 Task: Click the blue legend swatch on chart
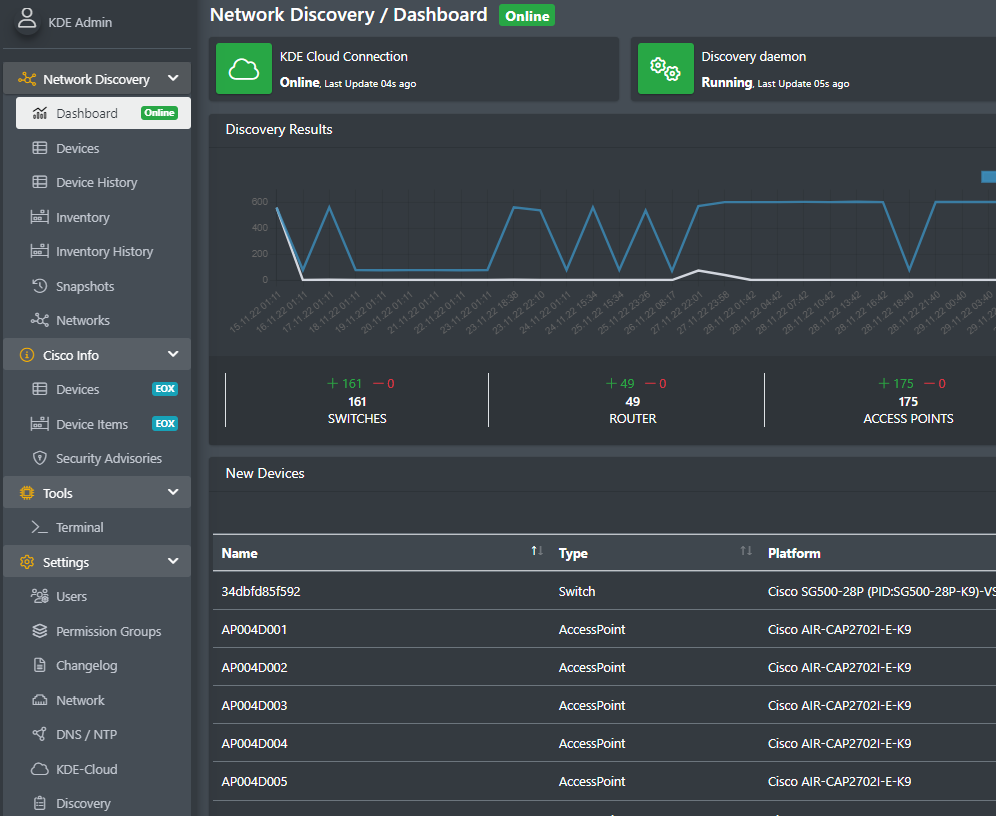988,177
